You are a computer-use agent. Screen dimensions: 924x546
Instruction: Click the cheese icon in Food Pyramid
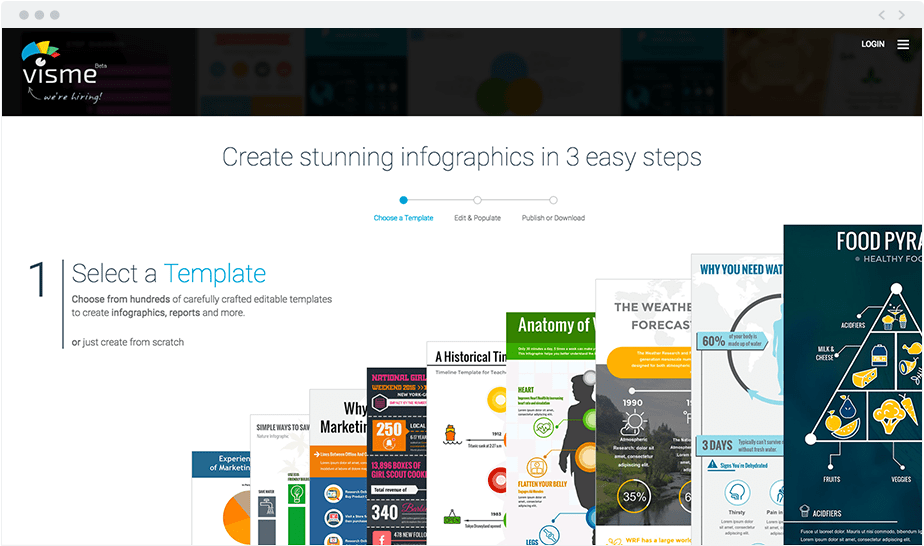864,377
